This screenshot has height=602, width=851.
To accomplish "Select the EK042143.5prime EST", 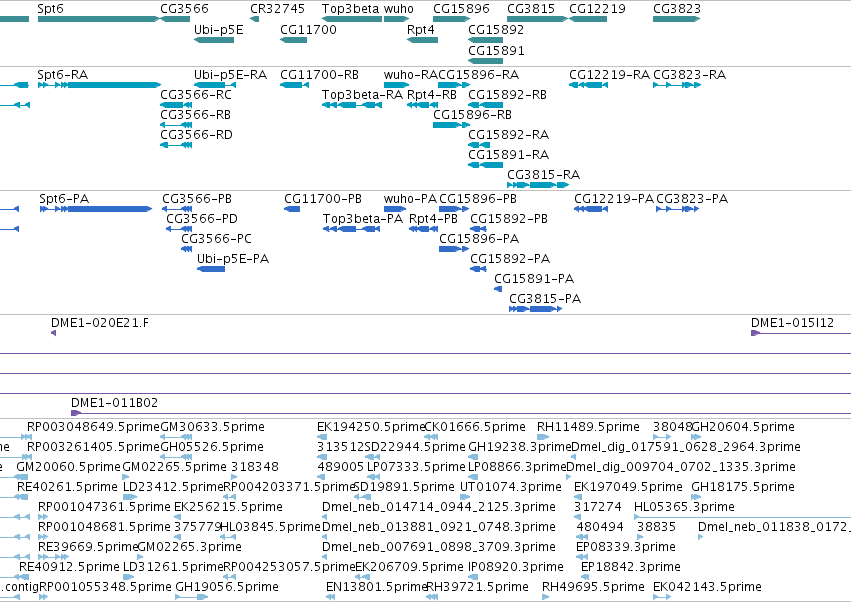I will coord(662,597).
